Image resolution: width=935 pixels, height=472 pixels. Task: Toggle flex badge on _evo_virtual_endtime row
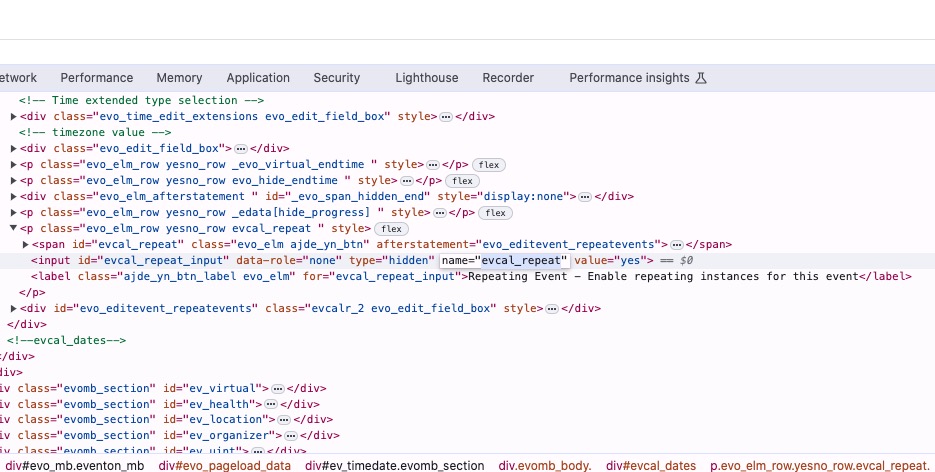pos(489,165)
